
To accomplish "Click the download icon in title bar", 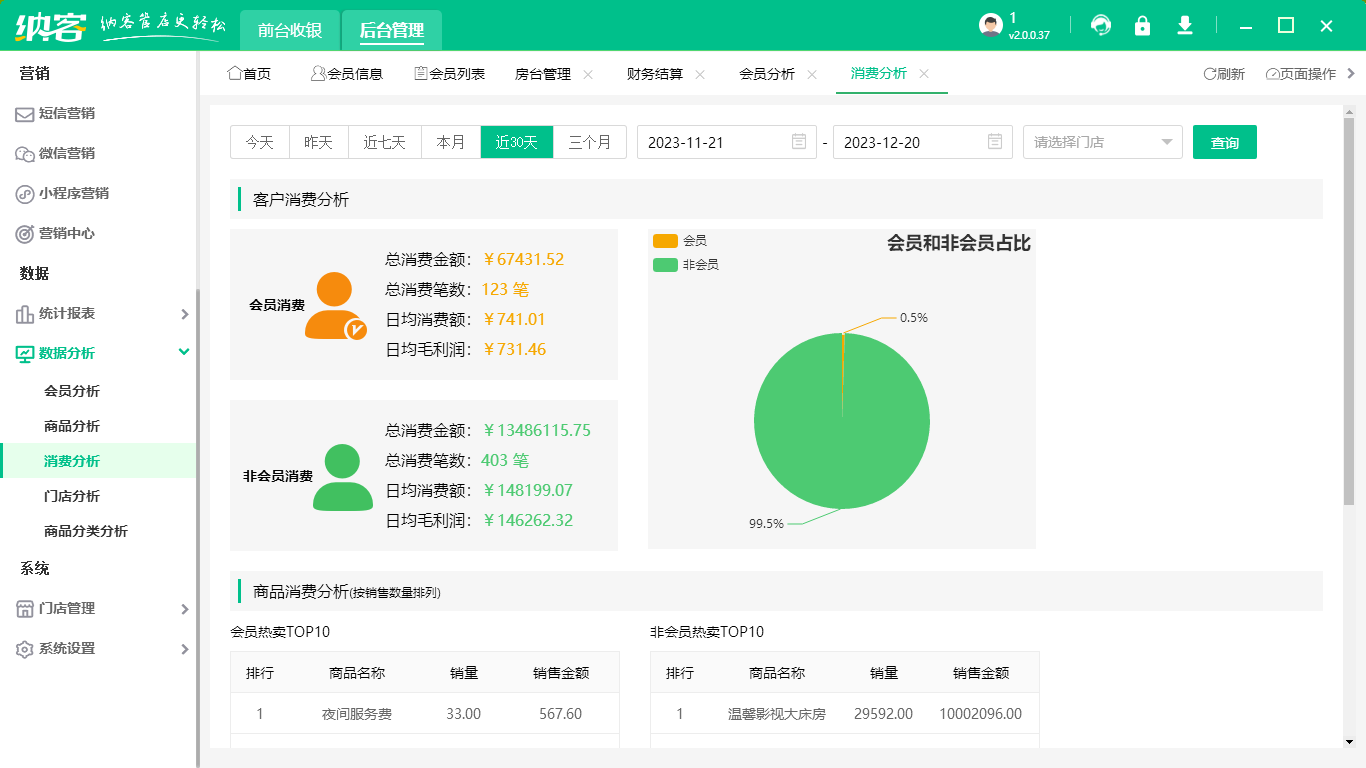I will [1185, 26].
